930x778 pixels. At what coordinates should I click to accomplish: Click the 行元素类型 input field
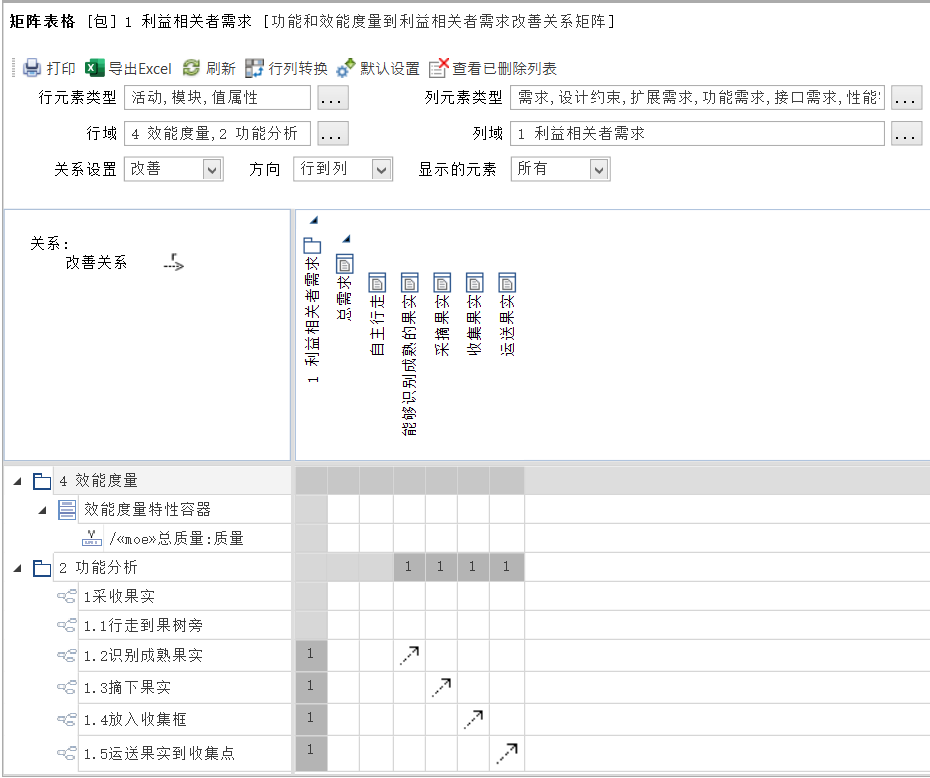coord(217,98)
